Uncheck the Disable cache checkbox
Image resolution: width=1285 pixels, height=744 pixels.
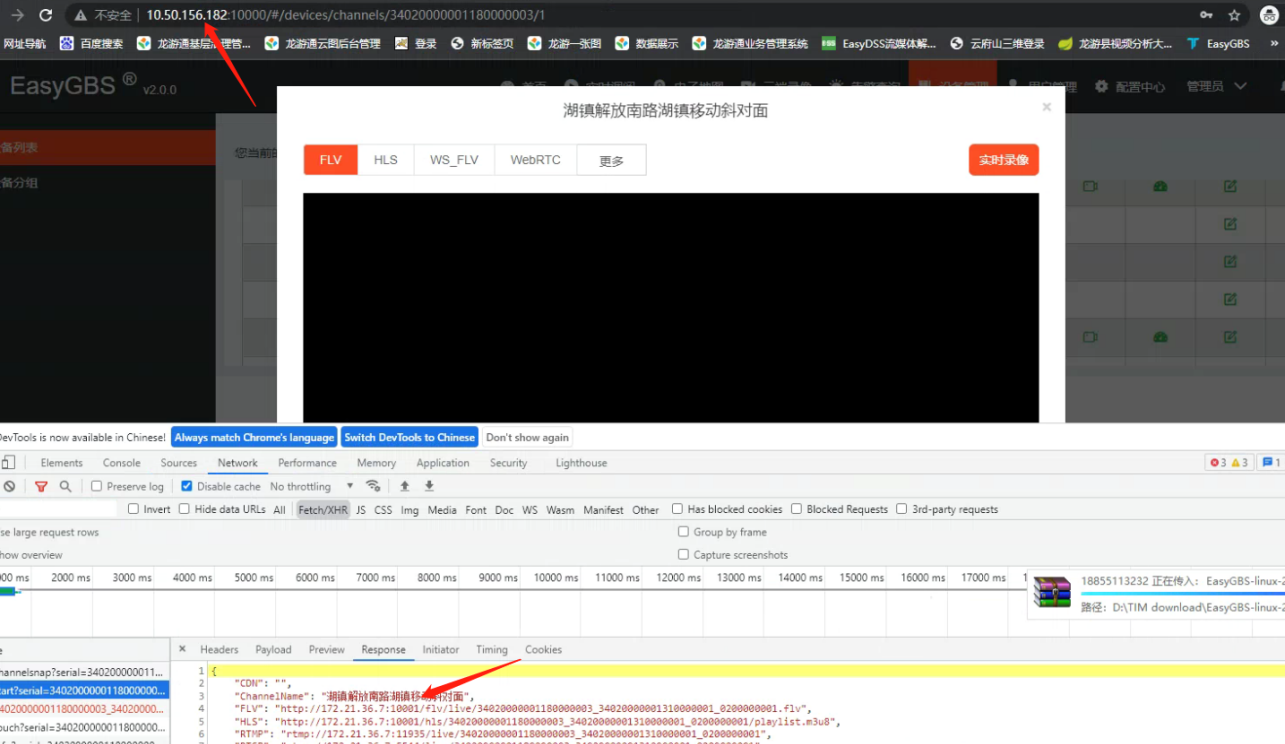[x=187, y=486]
